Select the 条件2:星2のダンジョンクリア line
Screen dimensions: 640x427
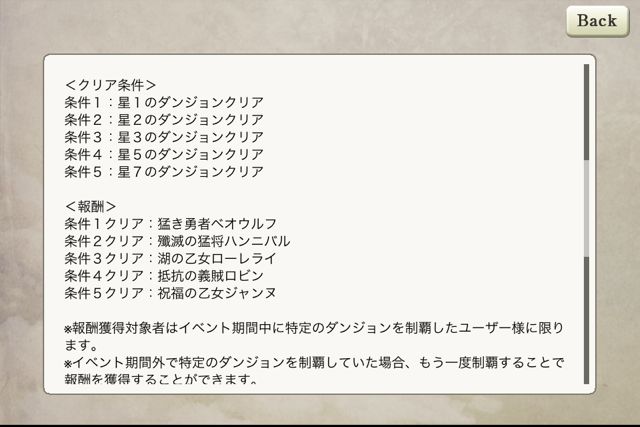click(x=164, y=120)
